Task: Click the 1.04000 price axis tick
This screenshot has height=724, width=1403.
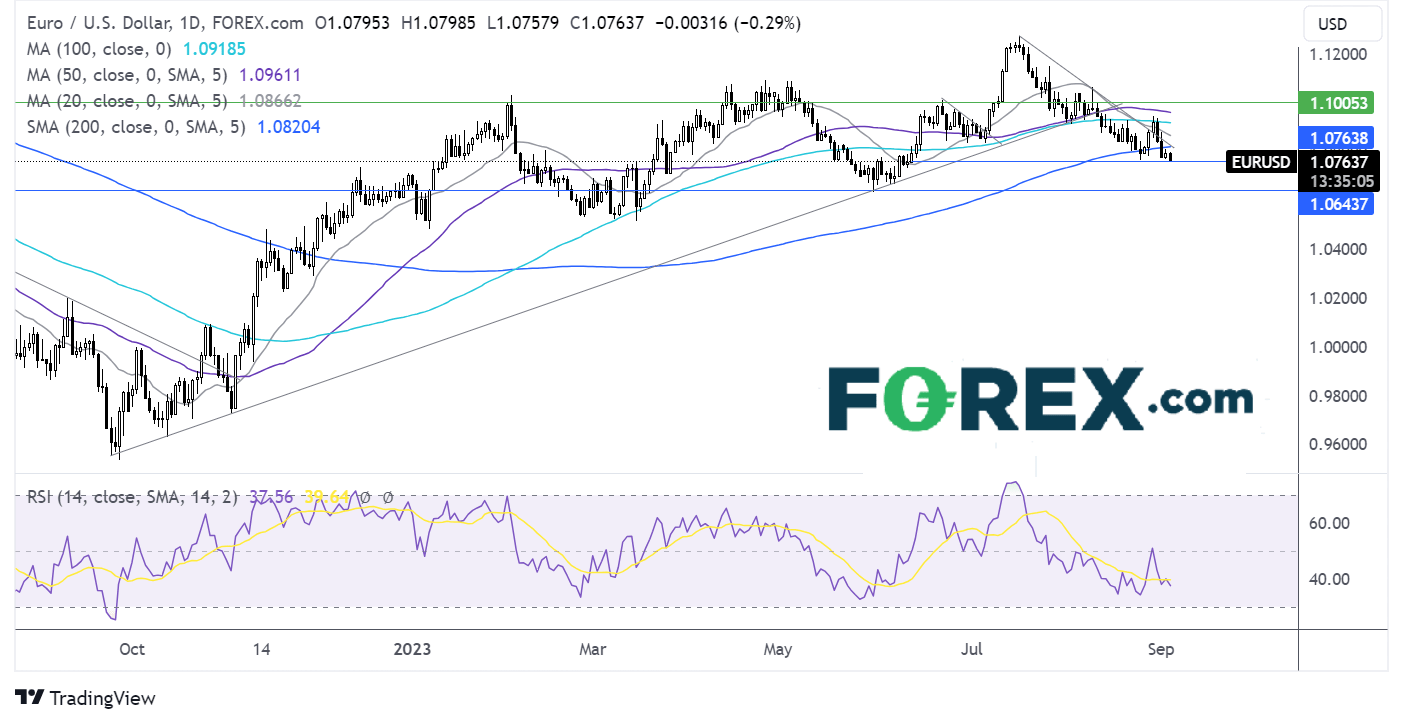Action: click(1339, 249)
